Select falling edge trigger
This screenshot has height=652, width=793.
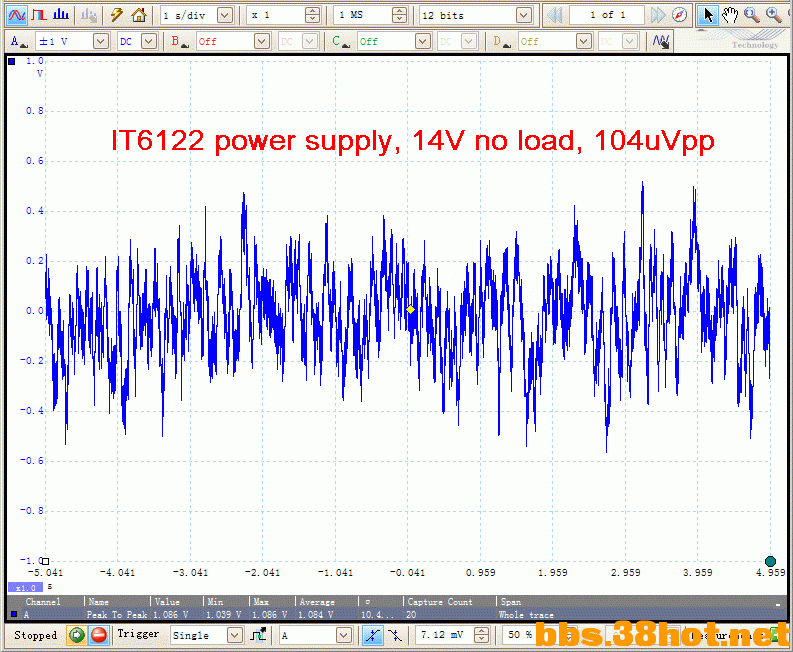[x=395, y=635]
